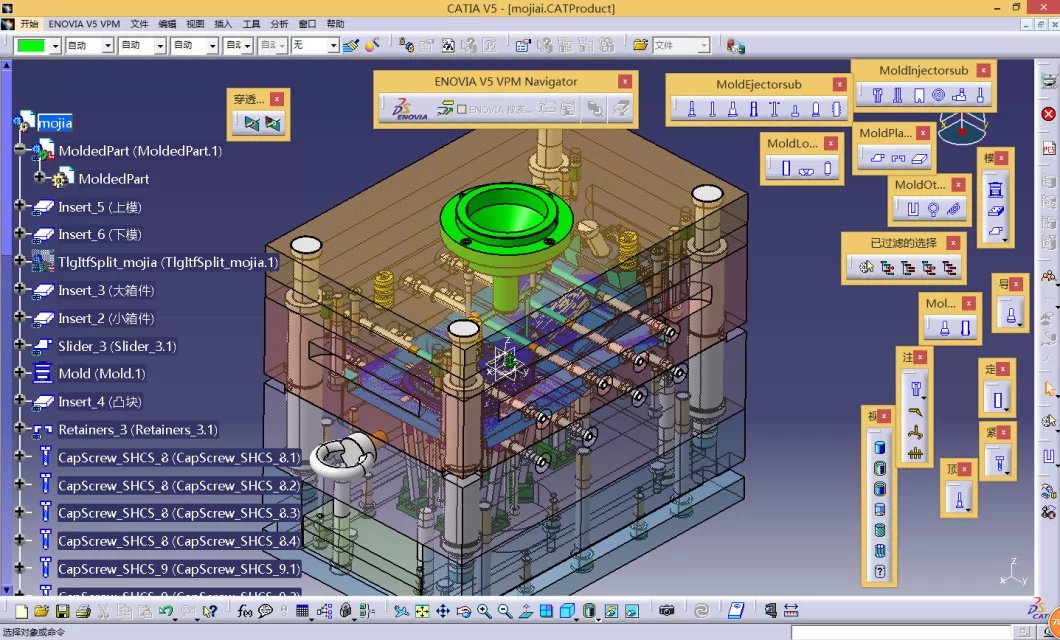Open the 文件 menu

pos(139,24)
